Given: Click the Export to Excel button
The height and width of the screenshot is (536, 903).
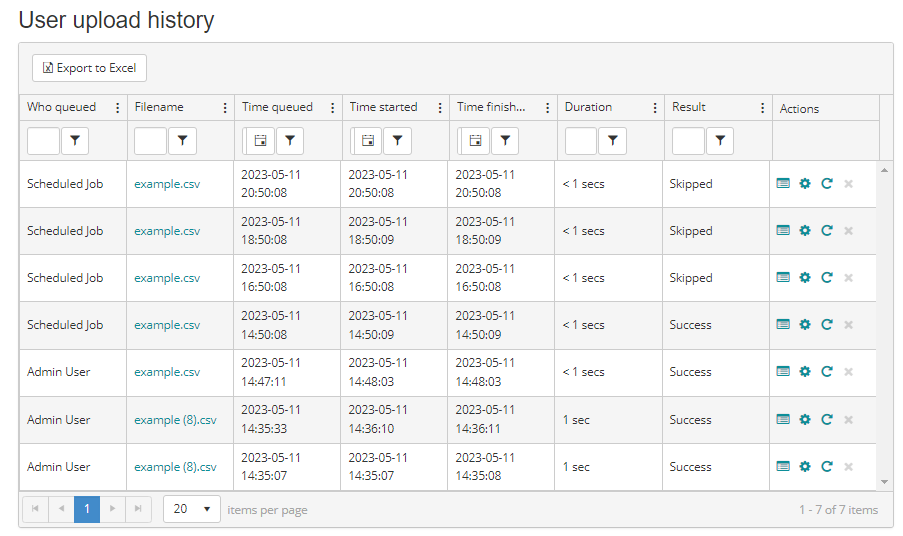Looking at the screenshot, I should click(x=89, y=68).
